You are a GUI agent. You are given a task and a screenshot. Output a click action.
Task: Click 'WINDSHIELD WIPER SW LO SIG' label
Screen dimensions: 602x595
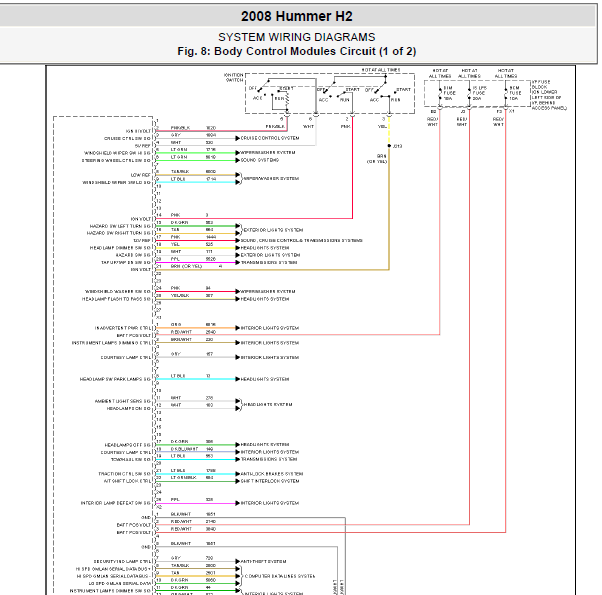[x=116, y=182]
